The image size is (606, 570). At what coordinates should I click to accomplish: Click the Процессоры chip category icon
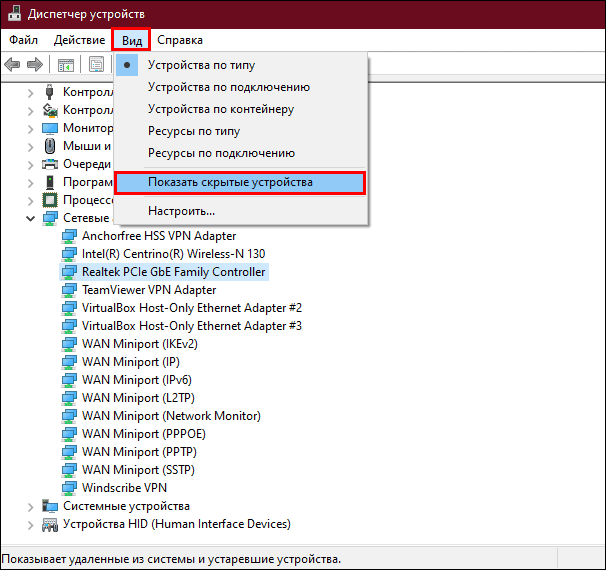50,200
